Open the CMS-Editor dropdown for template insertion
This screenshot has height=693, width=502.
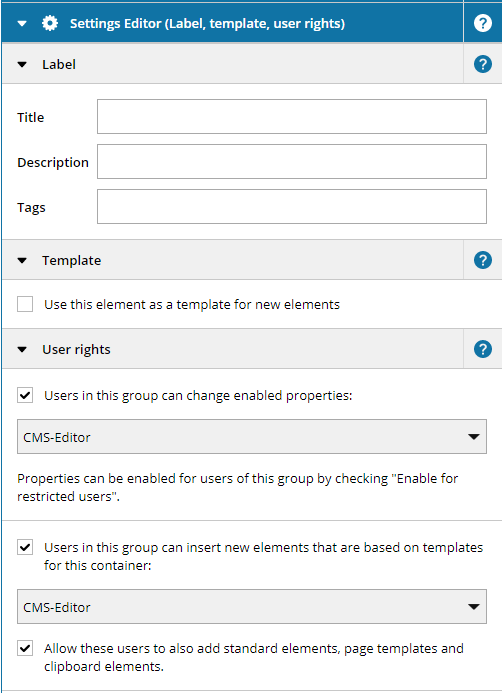click(x=252, y=606)
